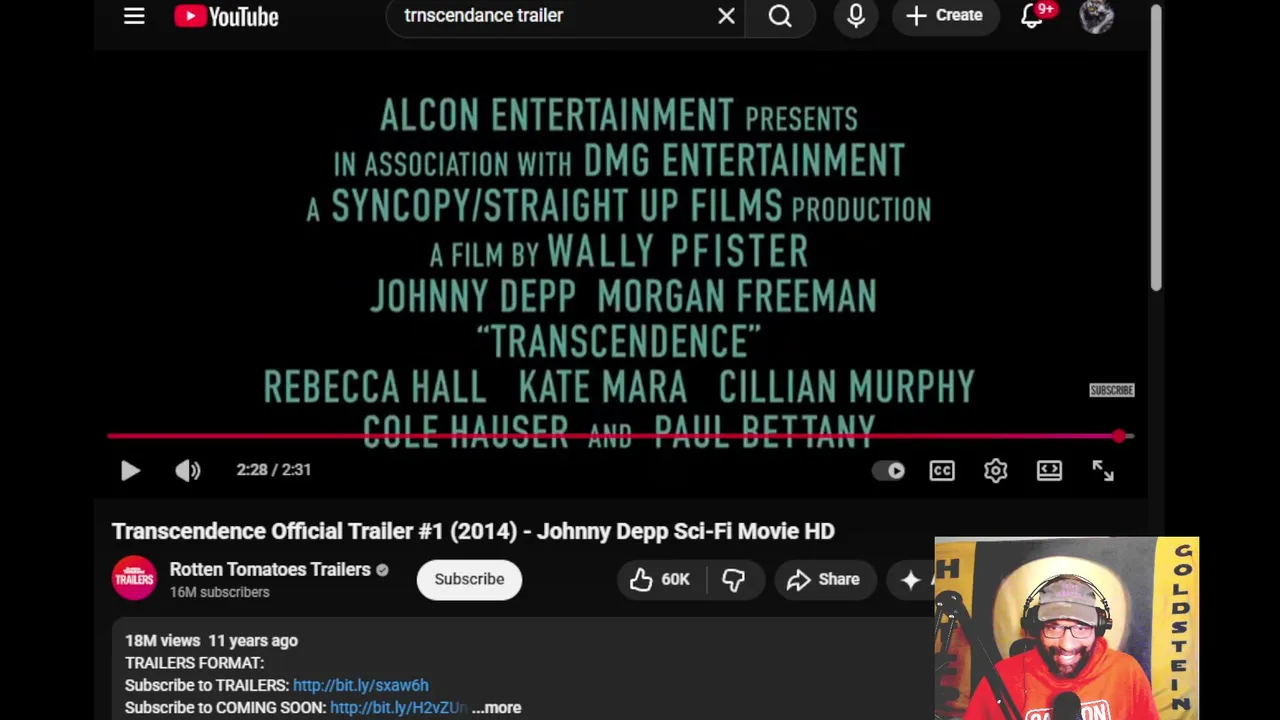Viewport: 1280px width, 720px height.
Task: Click the video title text
Action: (x=473, y=531)
